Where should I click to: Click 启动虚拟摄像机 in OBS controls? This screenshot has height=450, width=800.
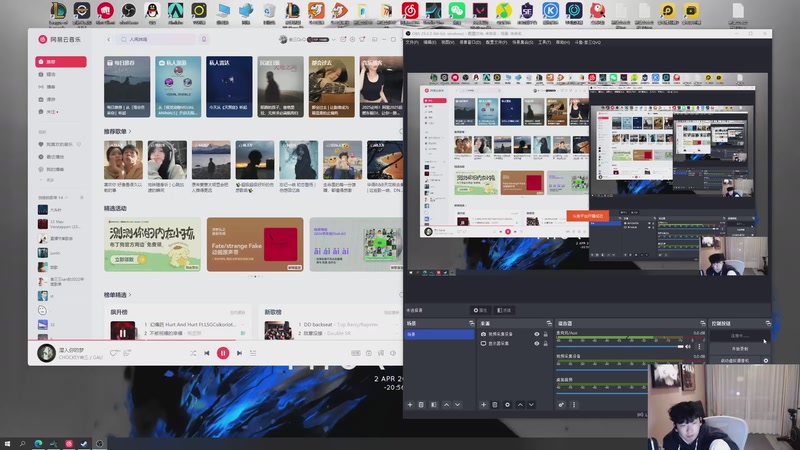(735, 361)
